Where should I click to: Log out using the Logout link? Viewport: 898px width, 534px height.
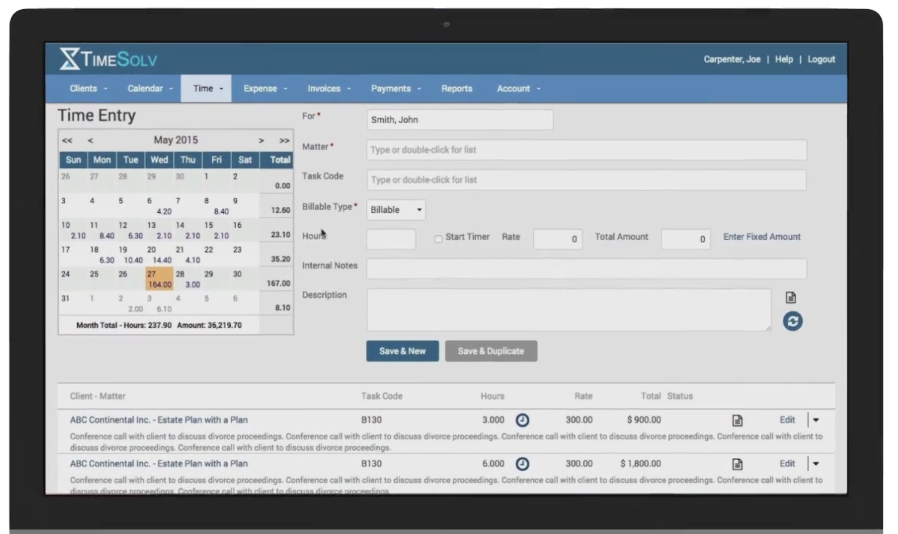coord(821,59)
